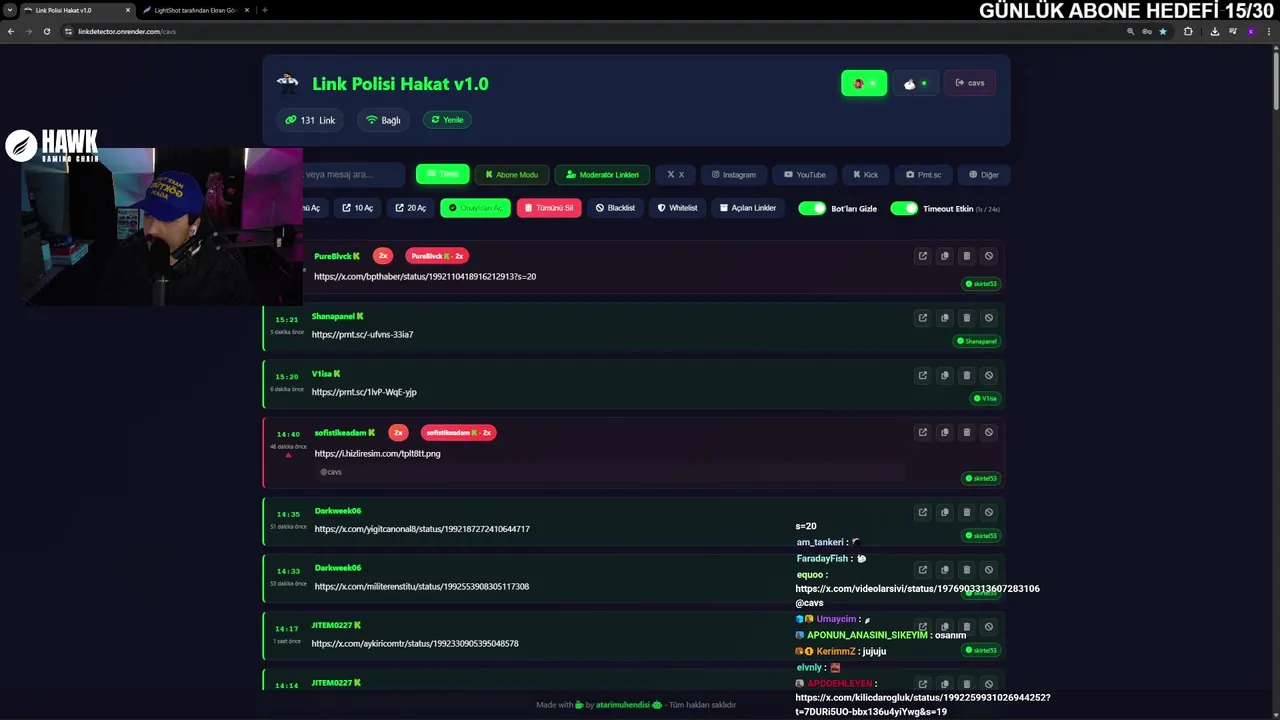Screen dimensions: 1280x720
Task: Reload the browser page
Action: pyautogui.click(x=46, y=31)
